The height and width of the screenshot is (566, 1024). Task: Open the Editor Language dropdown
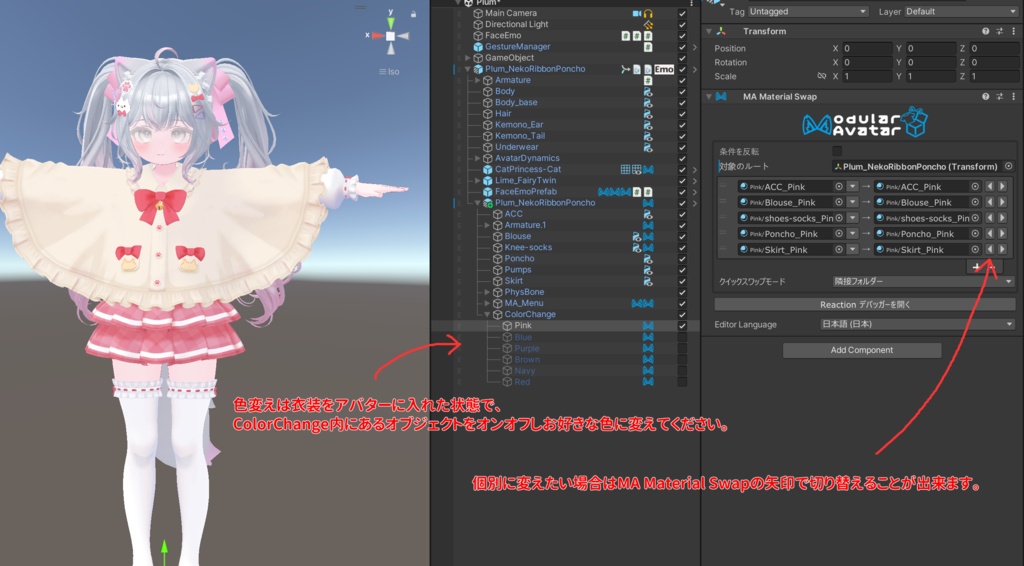[916, 324]
